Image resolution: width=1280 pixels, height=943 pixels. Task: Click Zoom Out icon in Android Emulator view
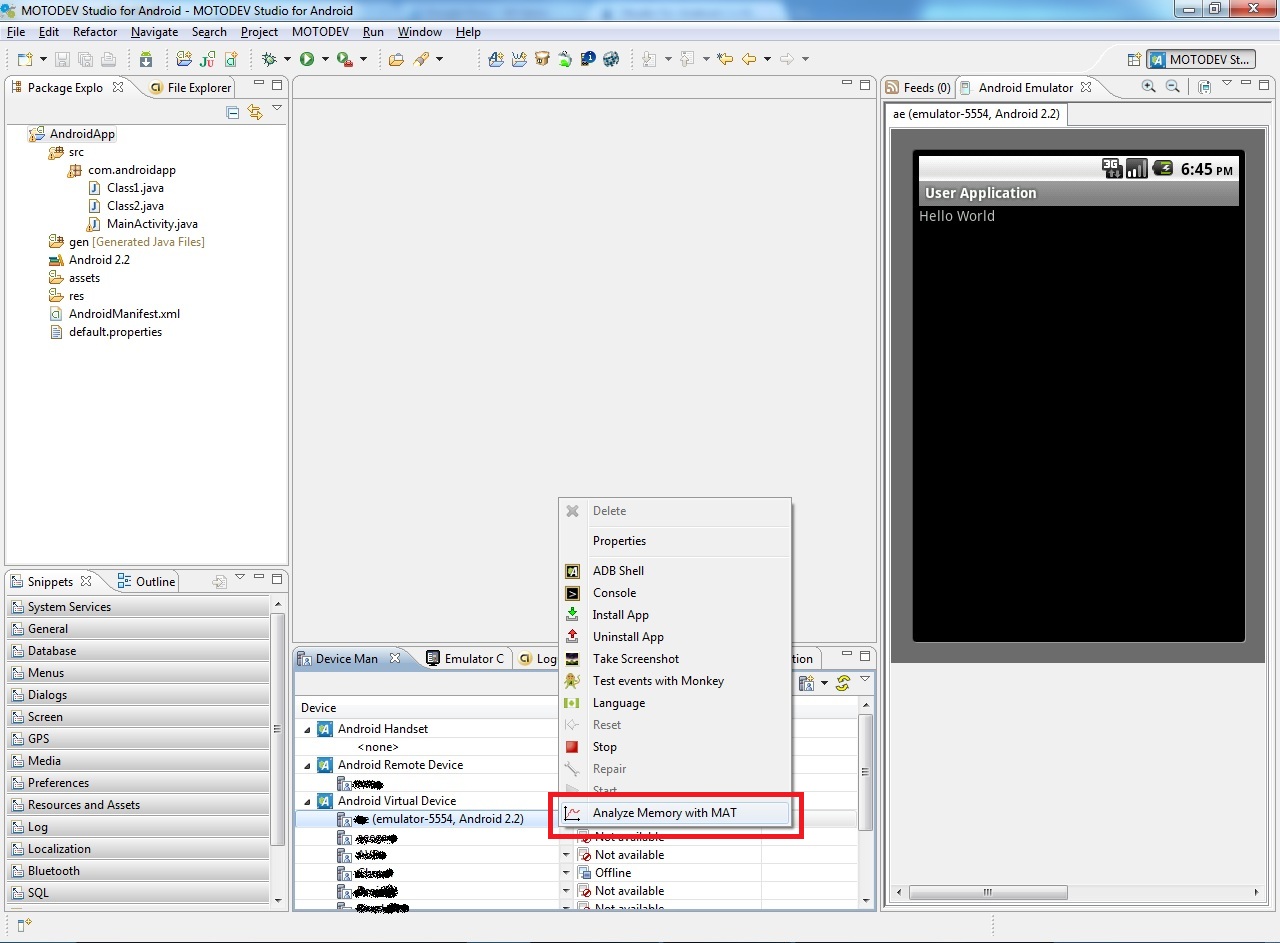pos(1173,87)
